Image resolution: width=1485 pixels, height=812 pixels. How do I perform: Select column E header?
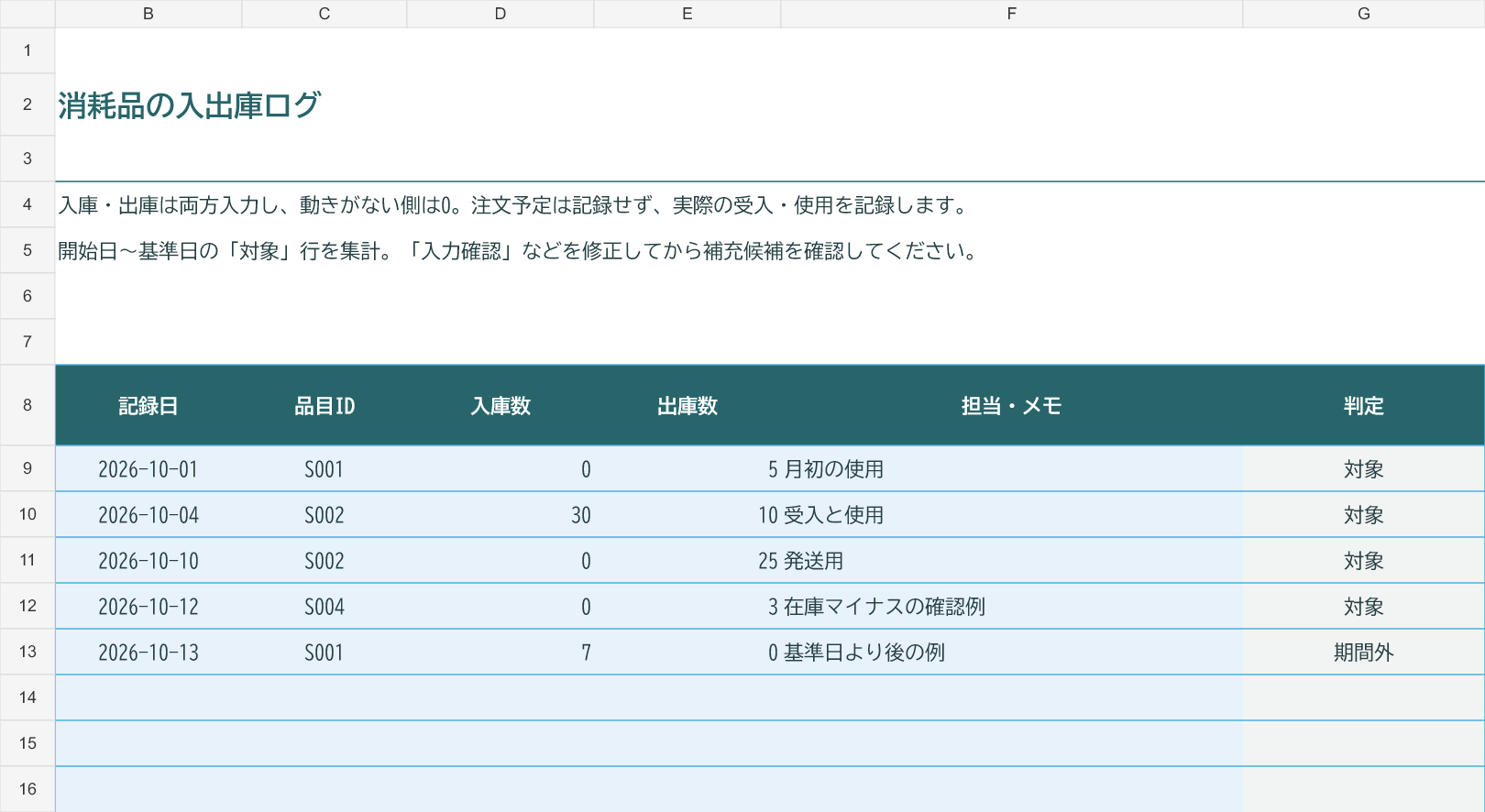pyautogui.click(x=687, y=14)
